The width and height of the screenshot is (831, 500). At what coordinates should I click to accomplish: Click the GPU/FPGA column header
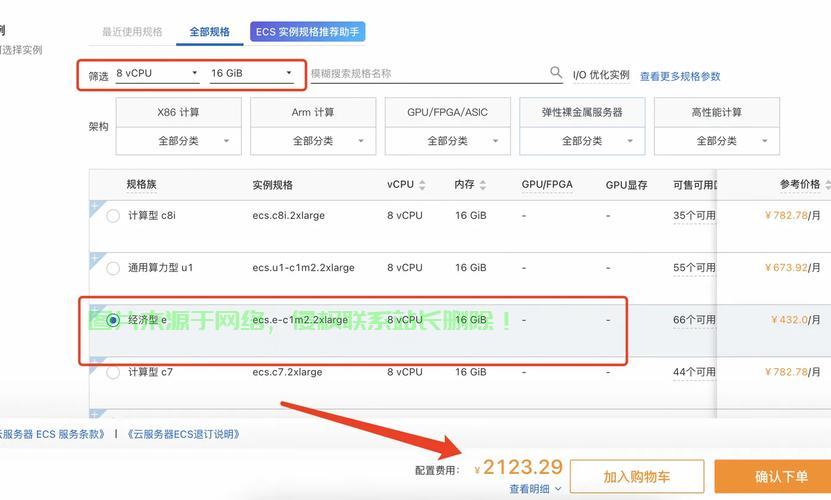(547, 185)
